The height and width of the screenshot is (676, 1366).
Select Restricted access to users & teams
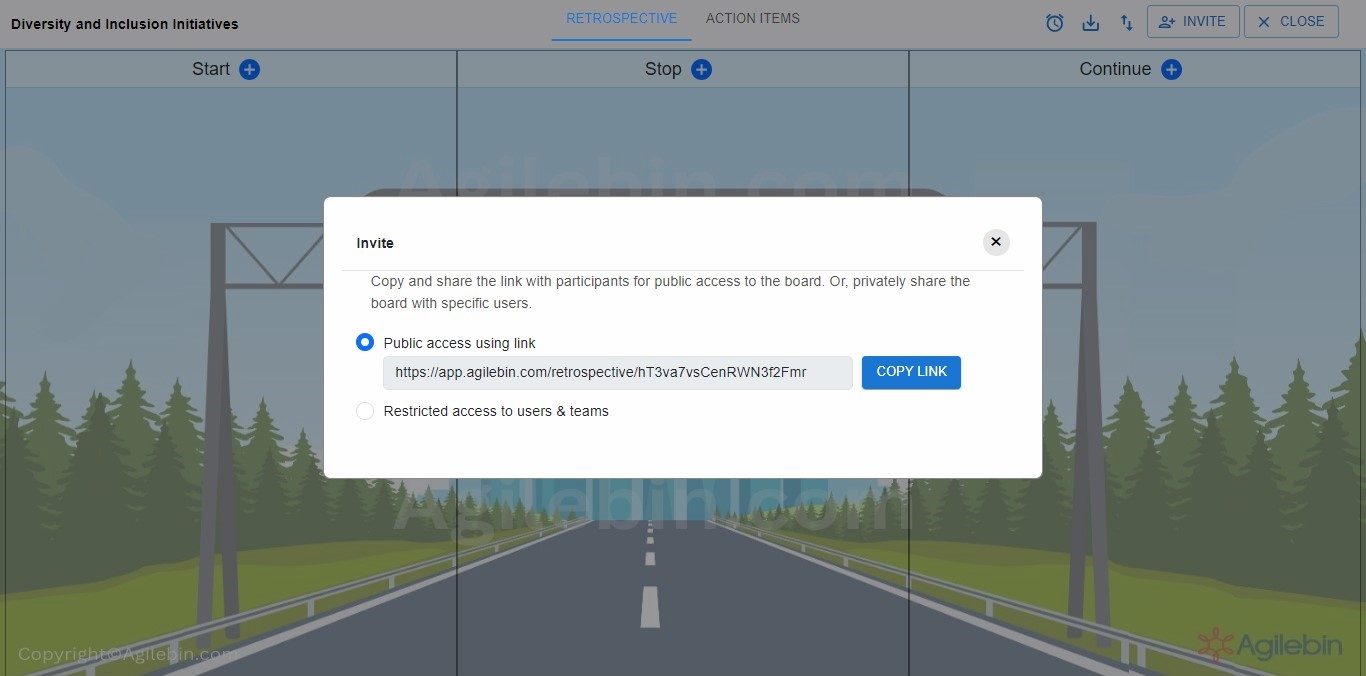pos(364,410)
